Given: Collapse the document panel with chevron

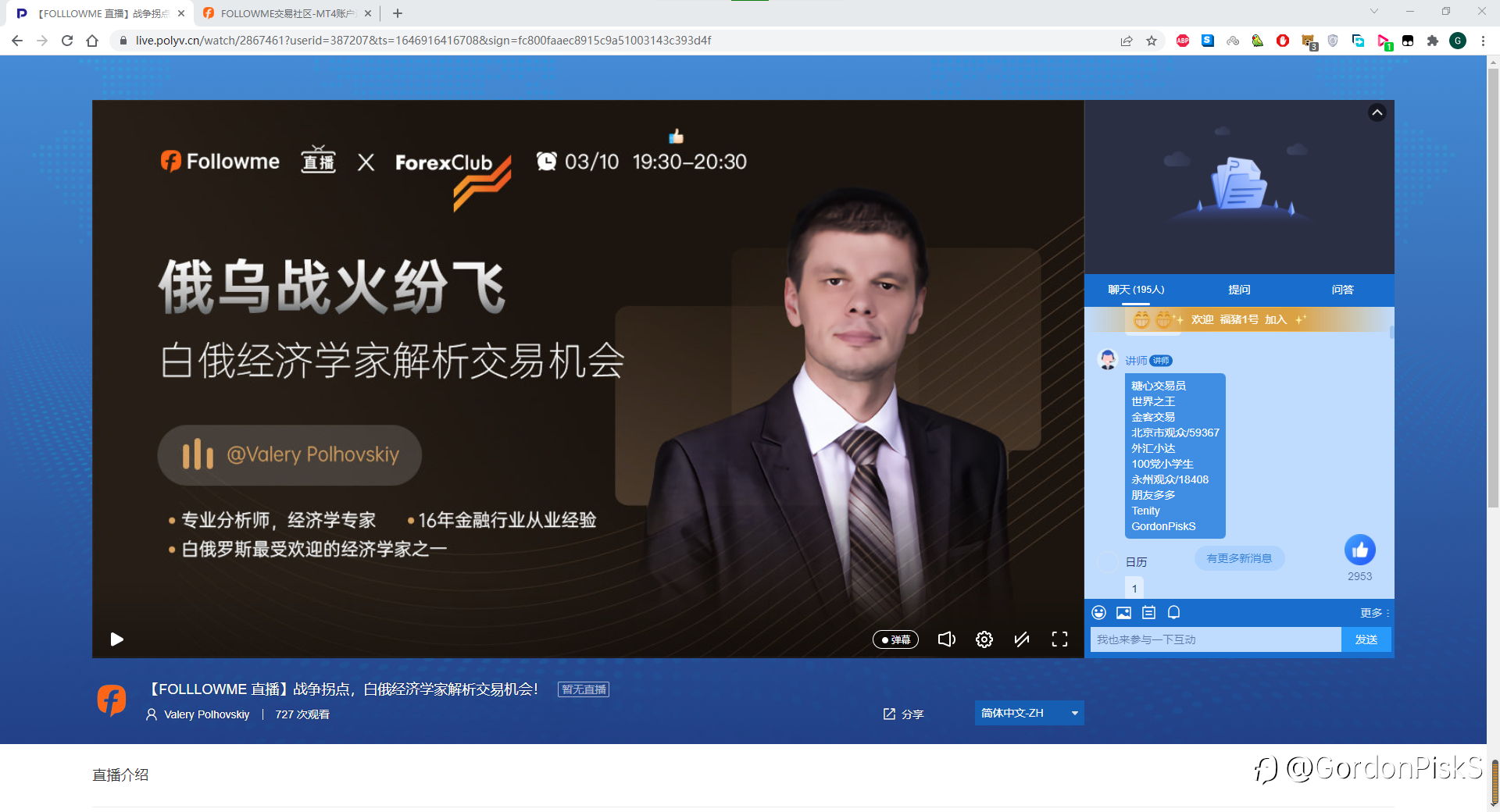Looking at the screenshot, I should tap(1377, 113).
